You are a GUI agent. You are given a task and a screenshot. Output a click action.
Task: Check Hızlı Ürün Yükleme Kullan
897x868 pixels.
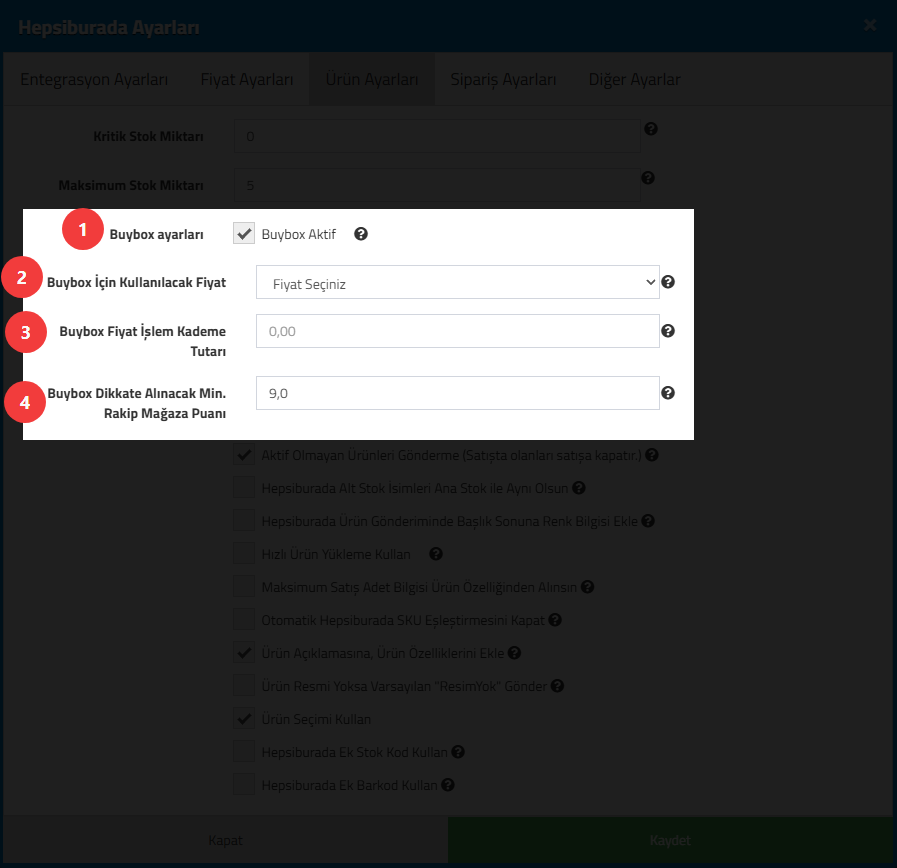(244, 554)
